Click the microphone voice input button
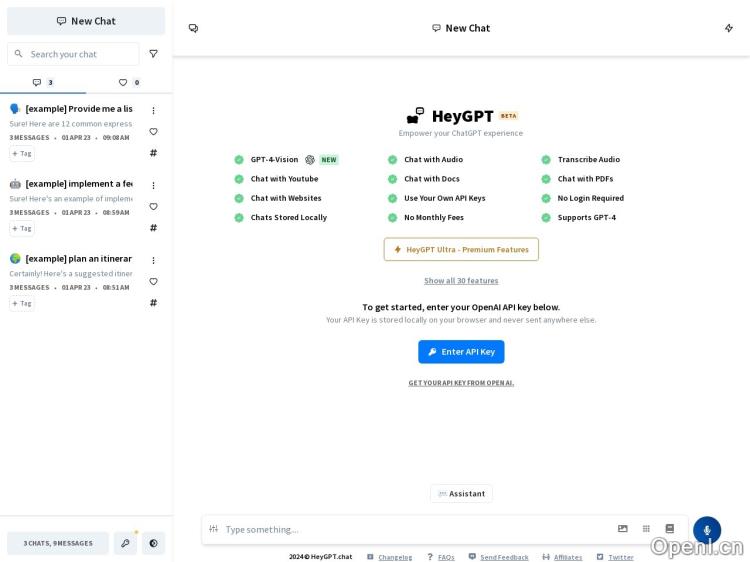 [x=706, y=530]
